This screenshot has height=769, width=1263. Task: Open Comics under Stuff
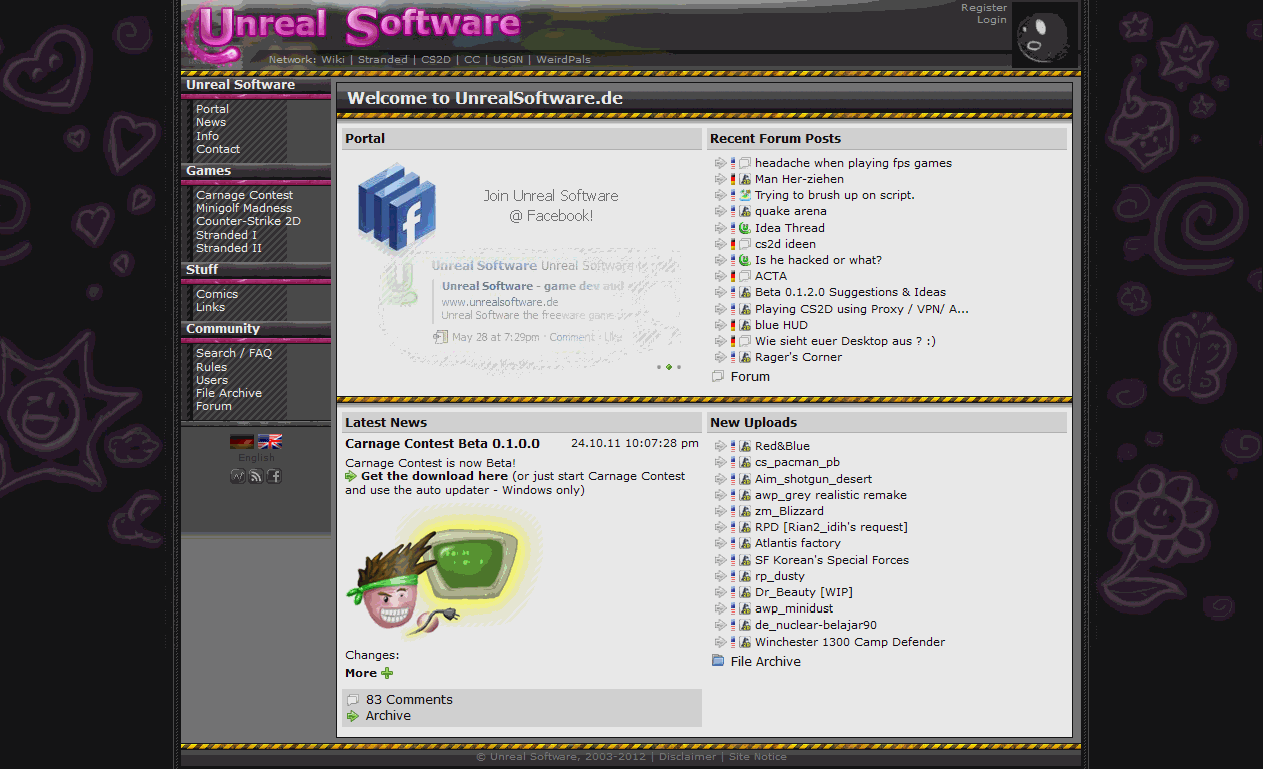(217, 294)
